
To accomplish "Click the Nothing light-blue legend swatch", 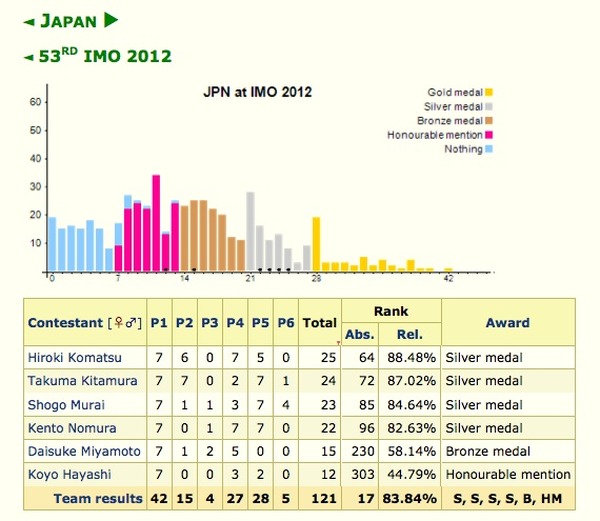I will pyautogui.click(x=489, y=149).
